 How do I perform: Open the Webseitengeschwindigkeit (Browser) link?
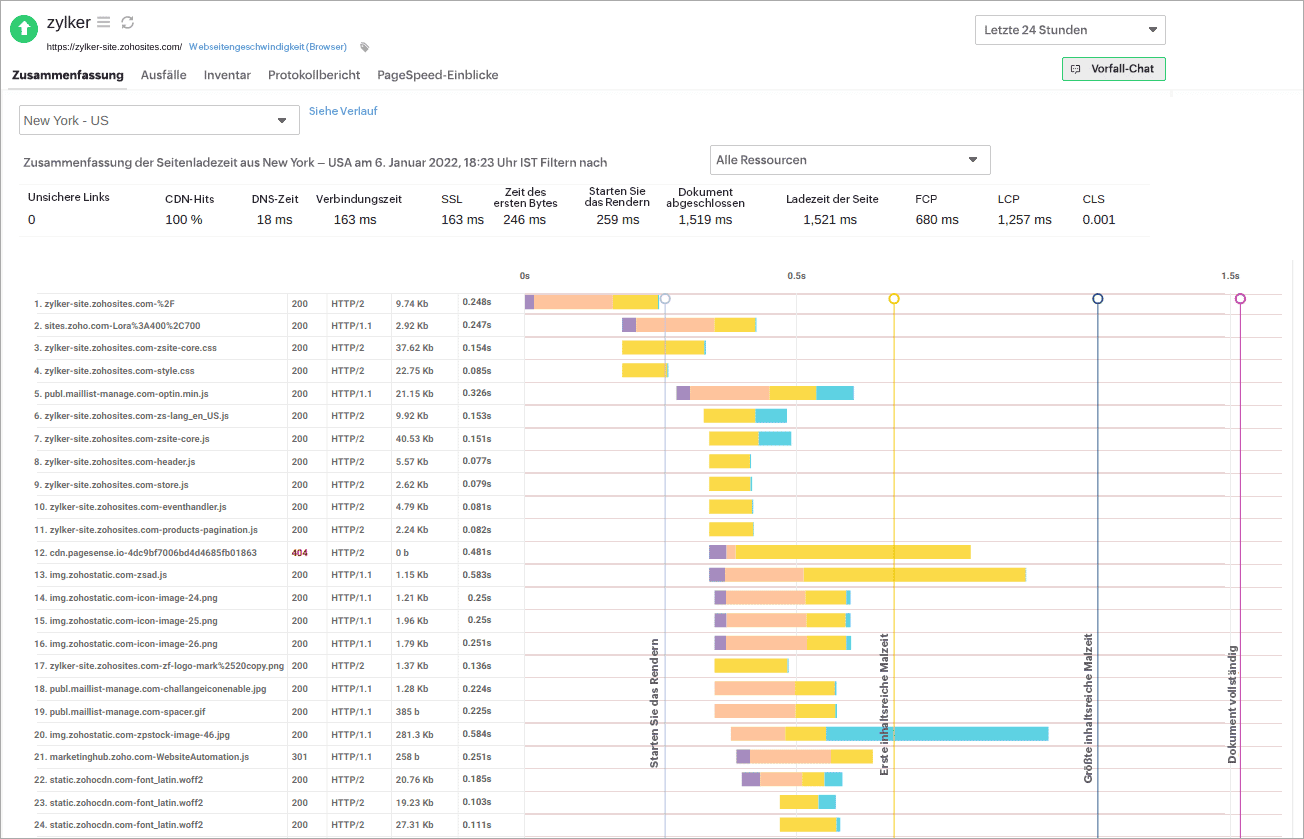267,46
